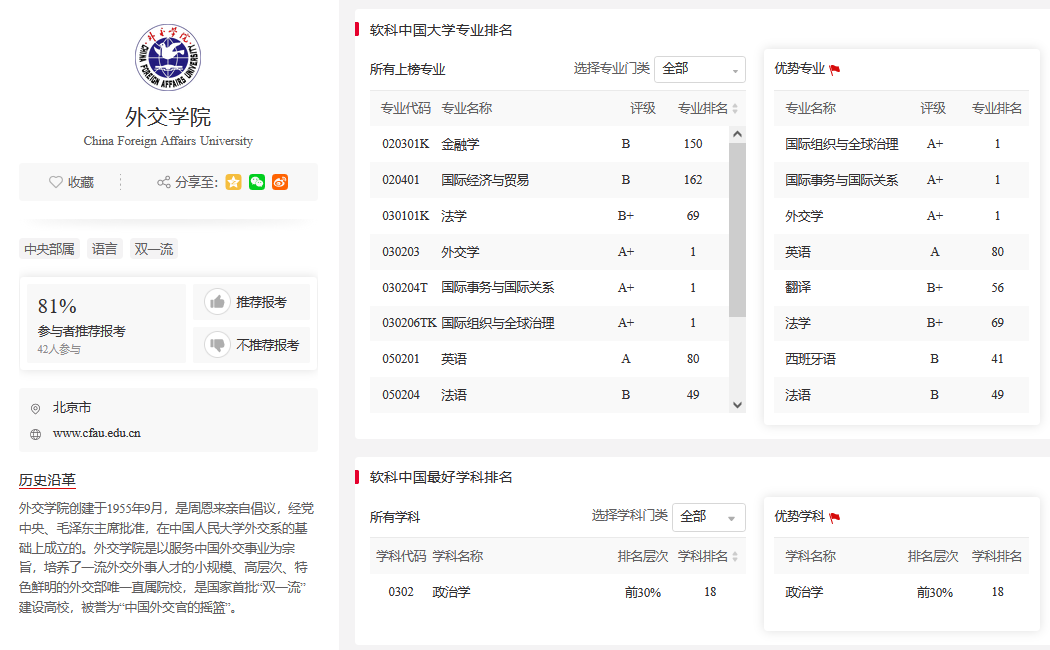Click the majors list scroll-down arrow
This screenshot has width=1050, height=650.
pos(737,404)
